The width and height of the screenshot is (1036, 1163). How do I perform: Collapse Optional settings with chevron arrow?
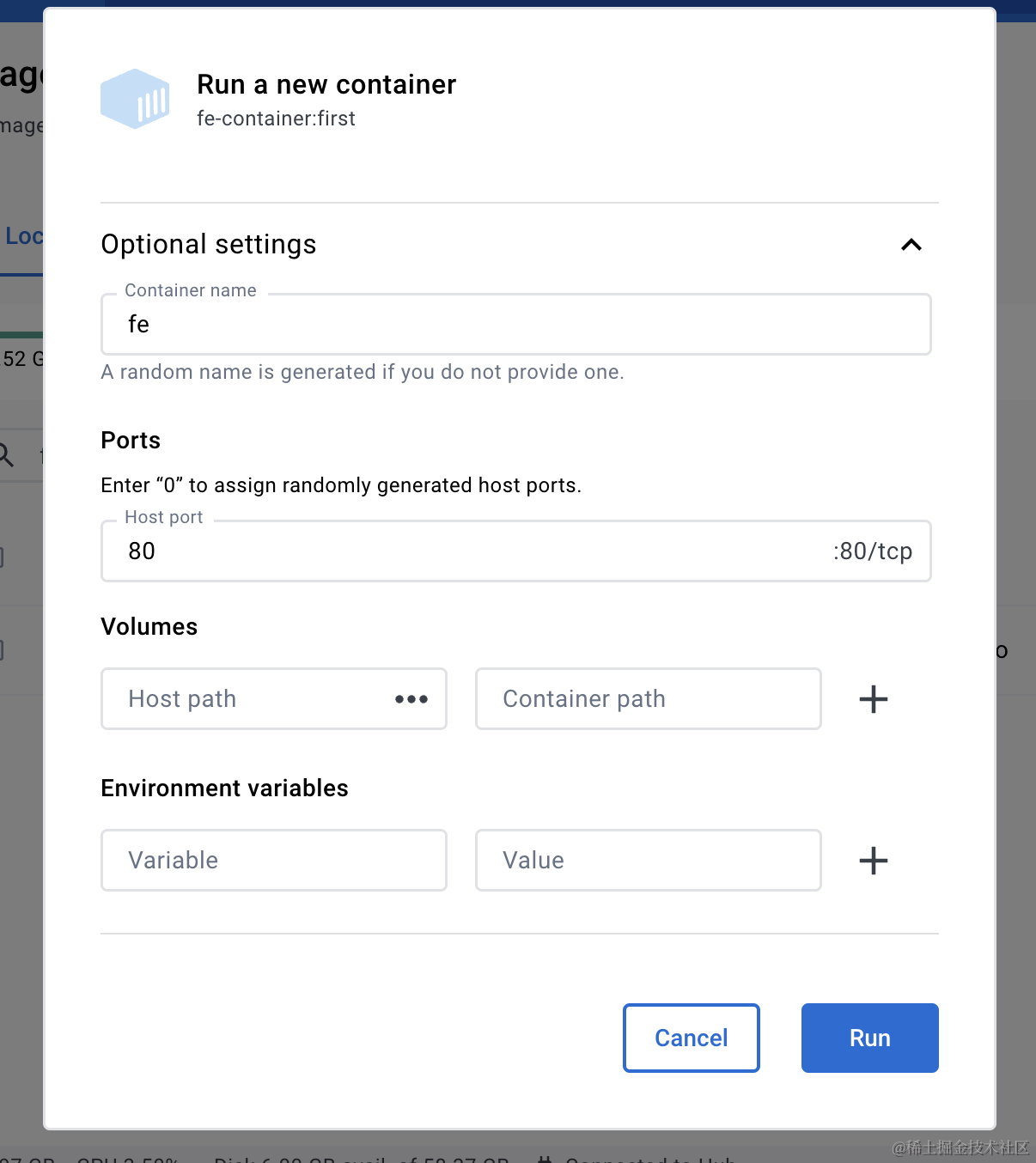[x=911, y=245]
